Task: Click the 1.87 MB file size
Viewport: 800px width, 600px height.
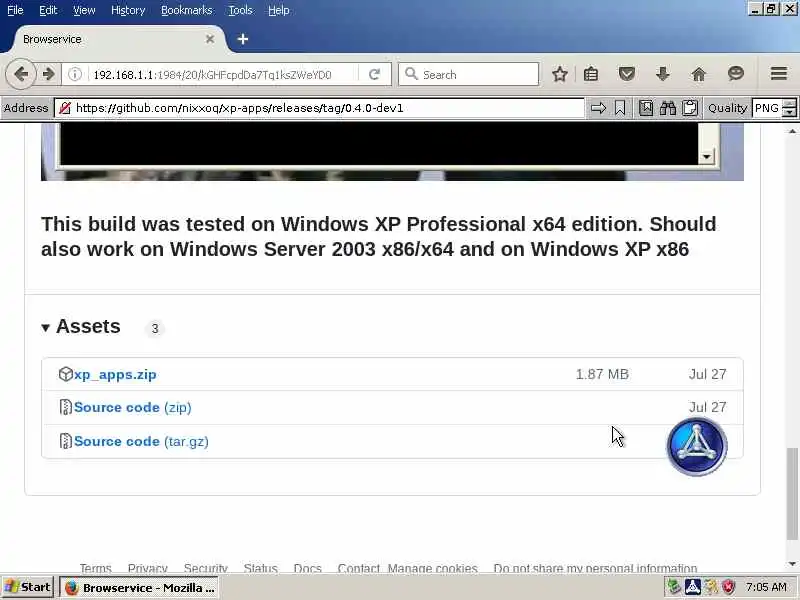Action: (602, 374)
